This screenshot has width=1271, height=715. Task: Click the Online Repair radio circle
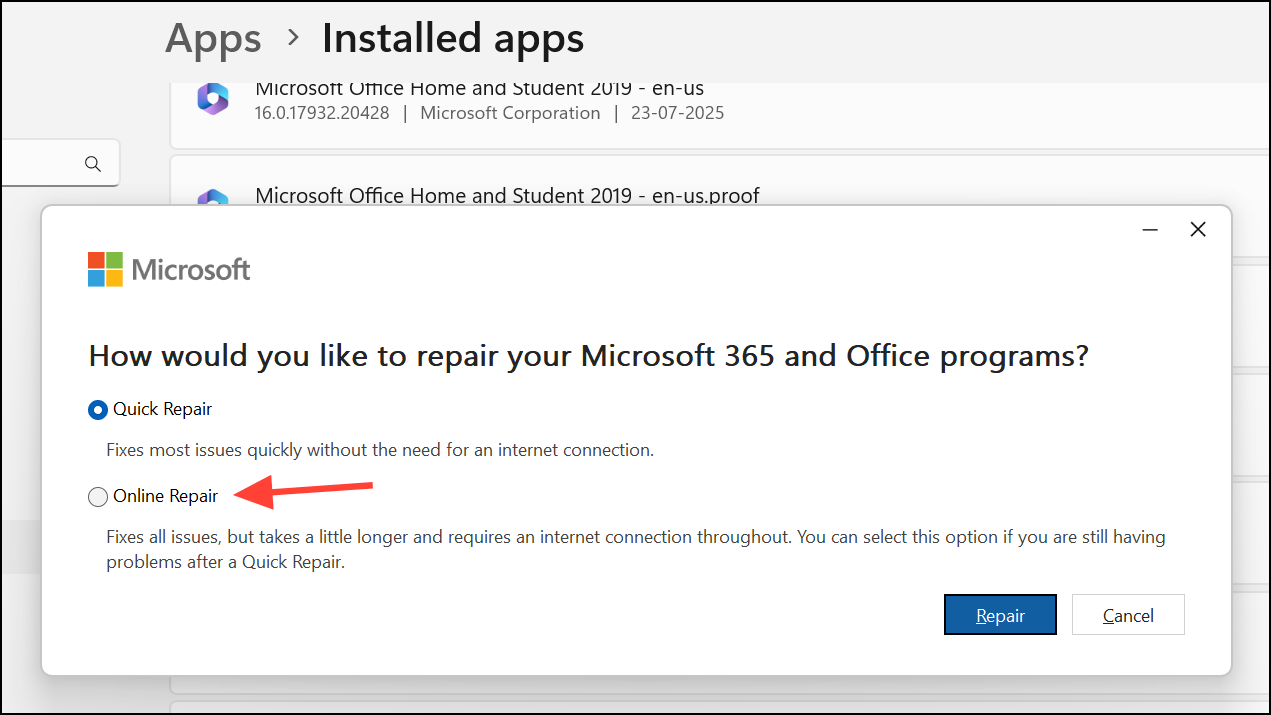(97, 496)
